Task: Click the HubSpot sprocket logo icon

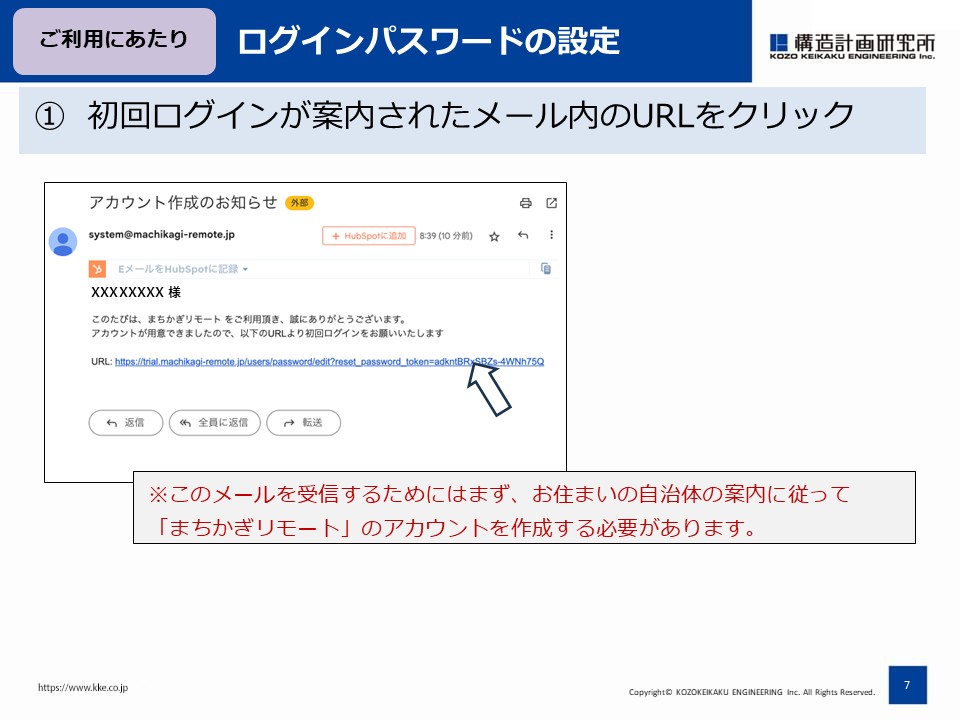Action: pyautogui.click(x=97, y=267)
